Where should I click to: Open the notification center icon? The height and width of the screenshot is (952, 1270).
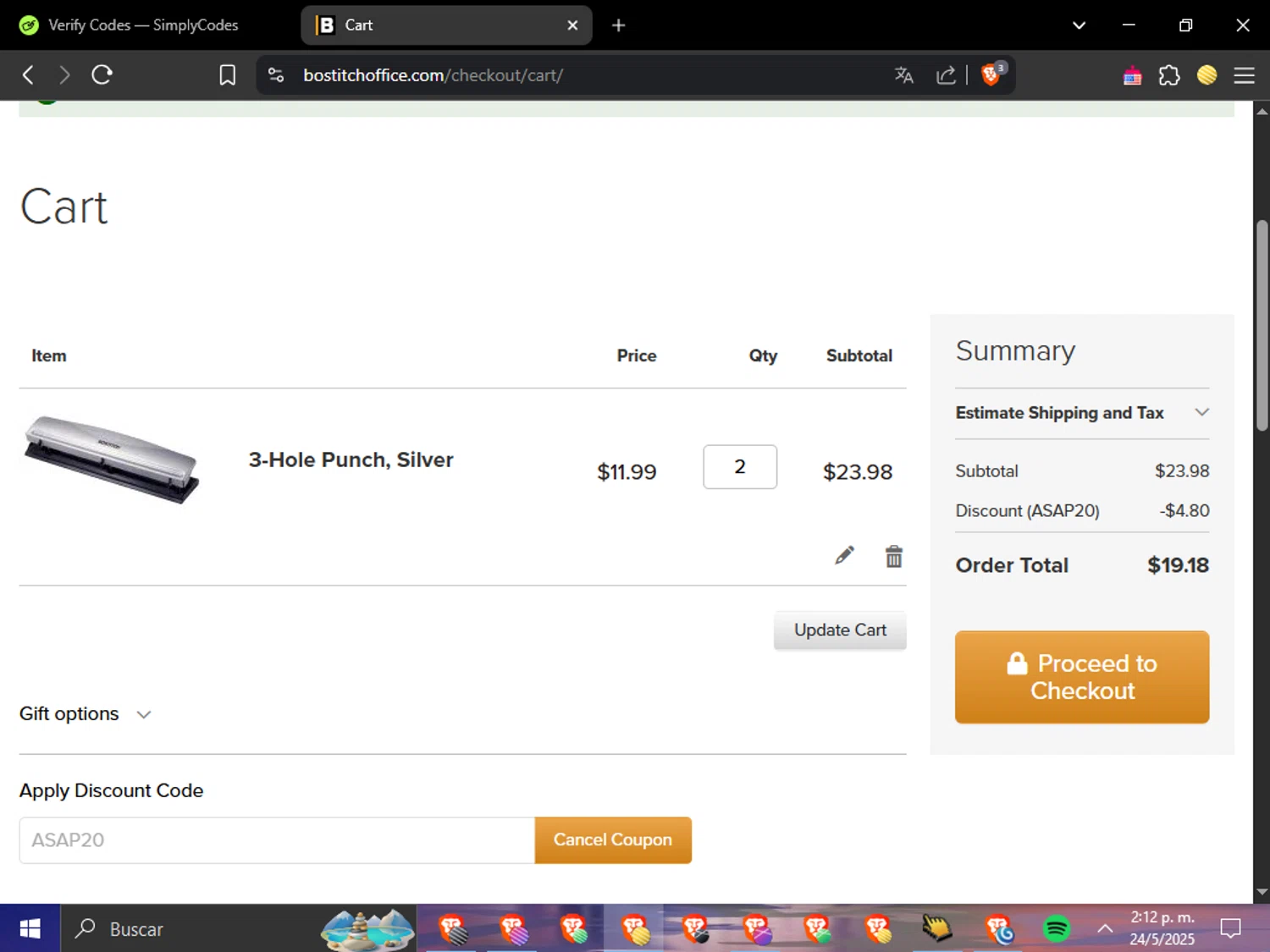(1230, 928)
